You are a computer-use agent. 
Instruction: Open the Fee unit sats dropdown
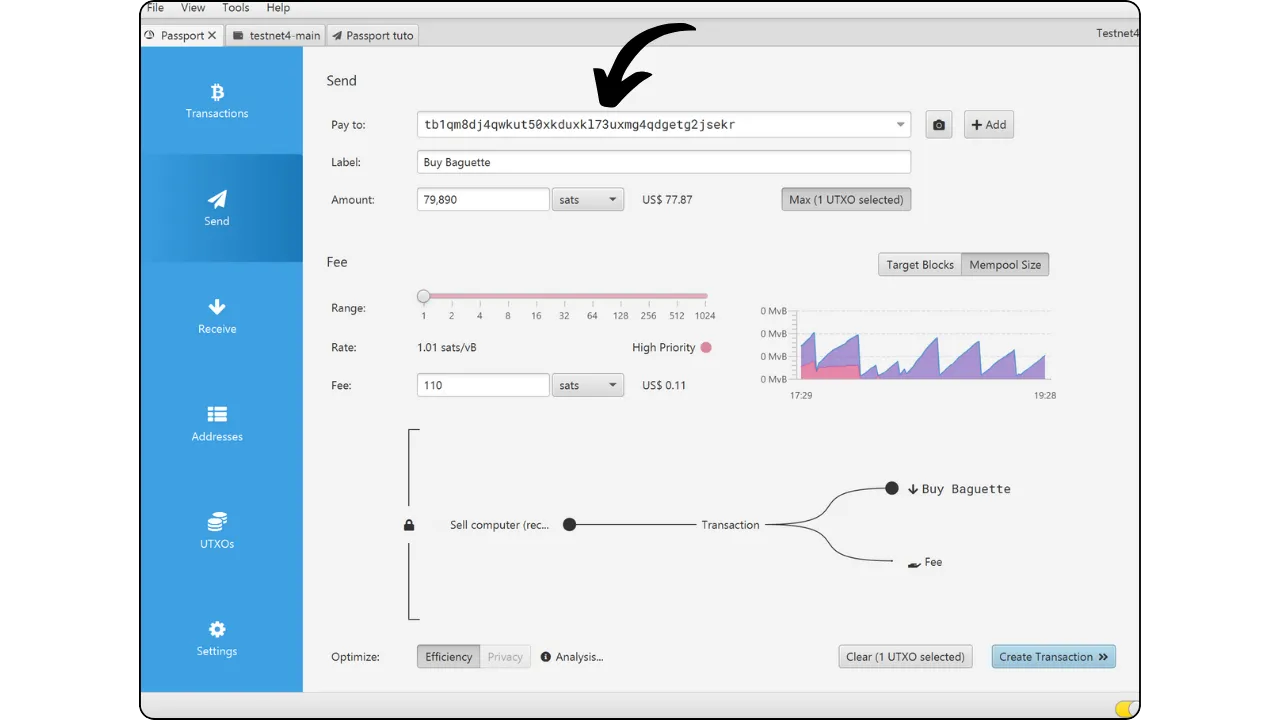click(587, 385)
